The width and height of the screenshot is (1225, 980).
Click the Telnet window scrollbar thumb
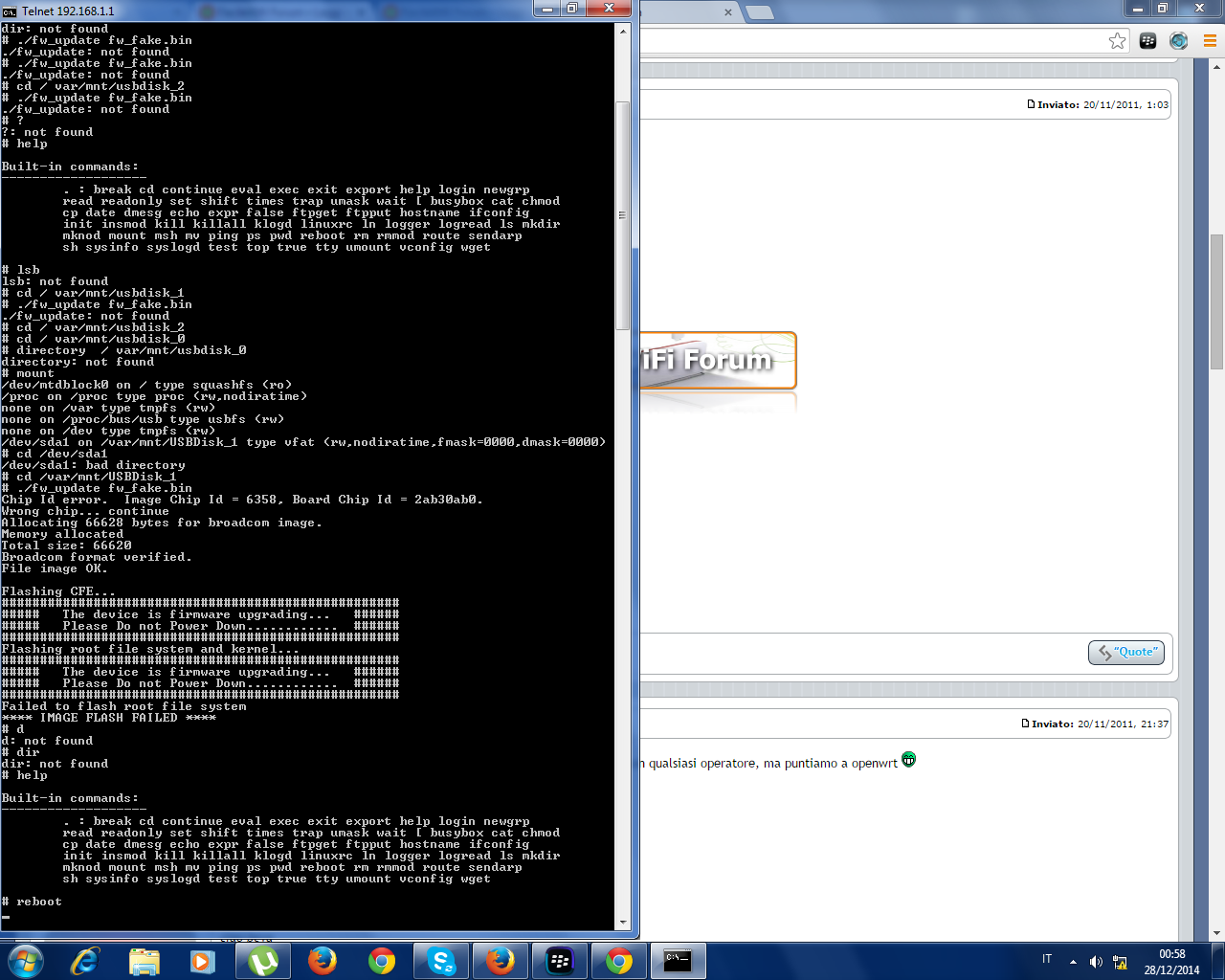[623, 215]
